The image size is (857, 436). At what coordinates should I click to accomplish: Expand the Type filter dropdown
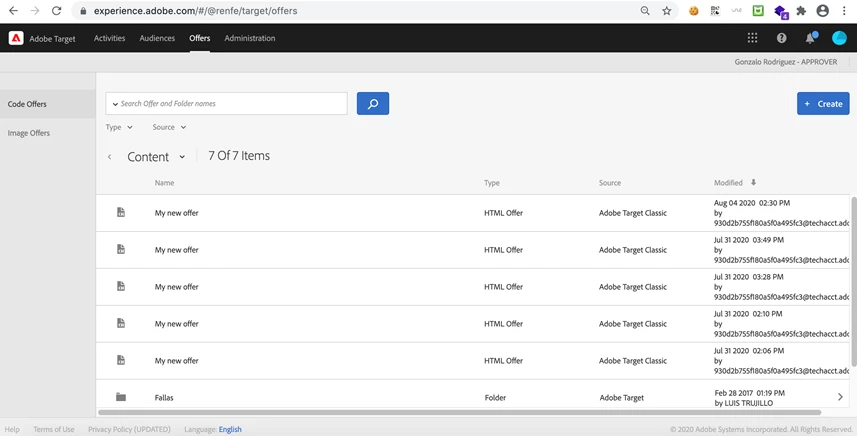click(119, 127)
